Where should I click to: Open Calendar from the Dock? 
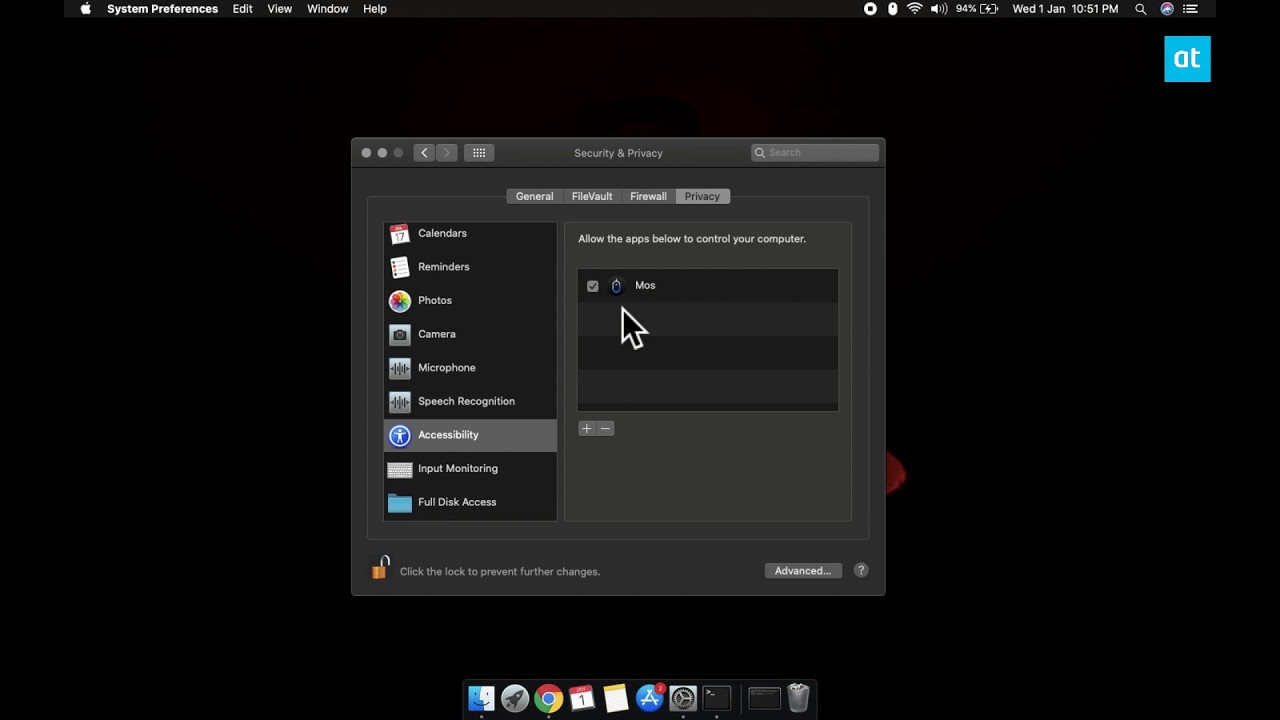click(582, 697)
